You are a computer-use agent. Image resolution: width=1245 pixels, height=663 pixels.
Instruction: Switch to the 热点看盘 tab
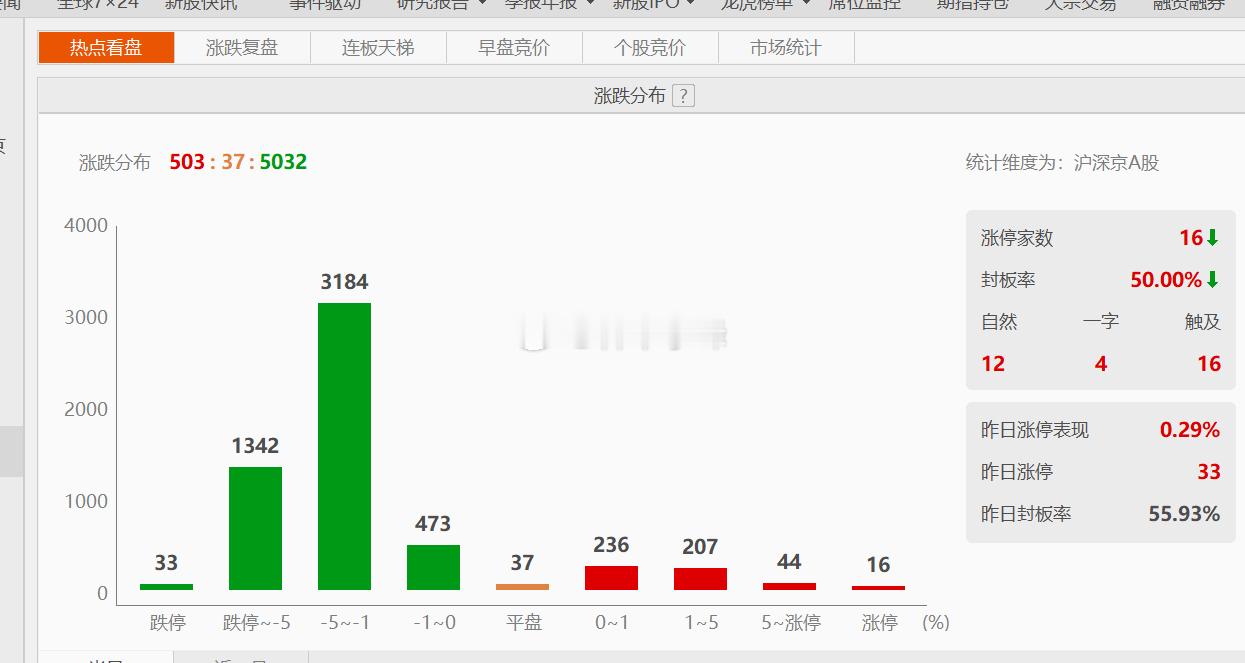106,48
